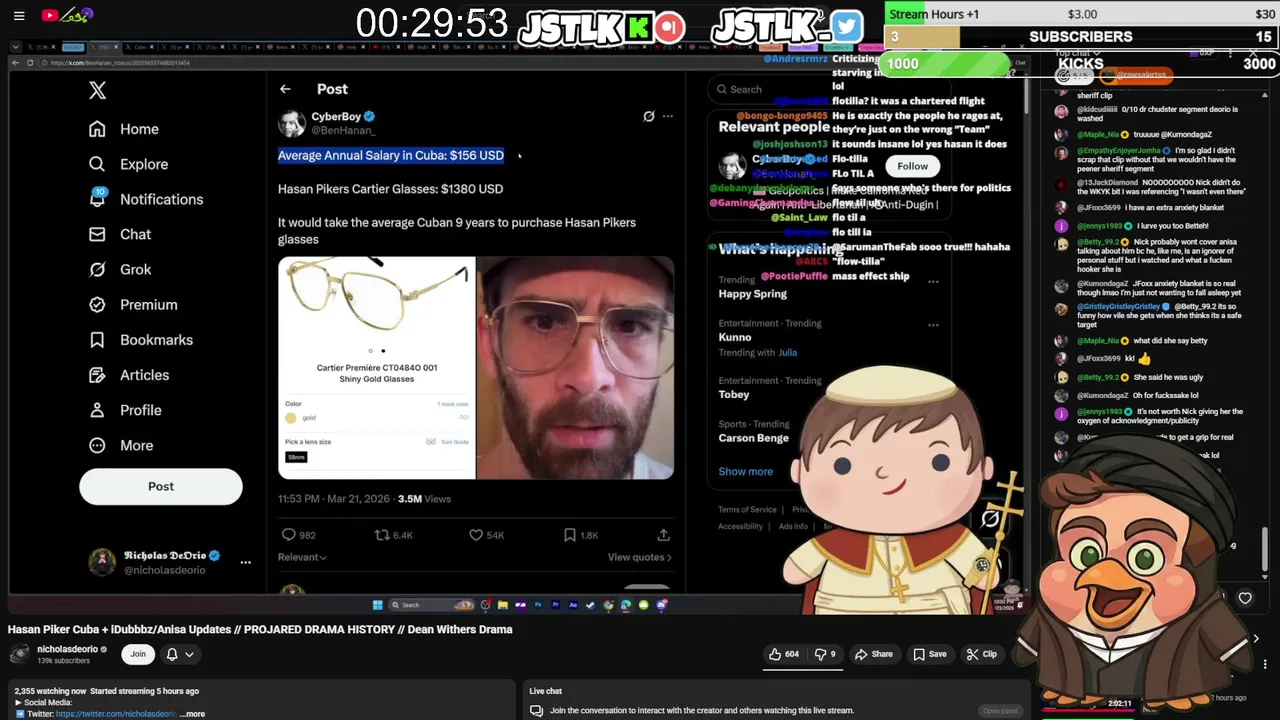
Task: Click the white Post button in sidebar
Action: (161, 486)
